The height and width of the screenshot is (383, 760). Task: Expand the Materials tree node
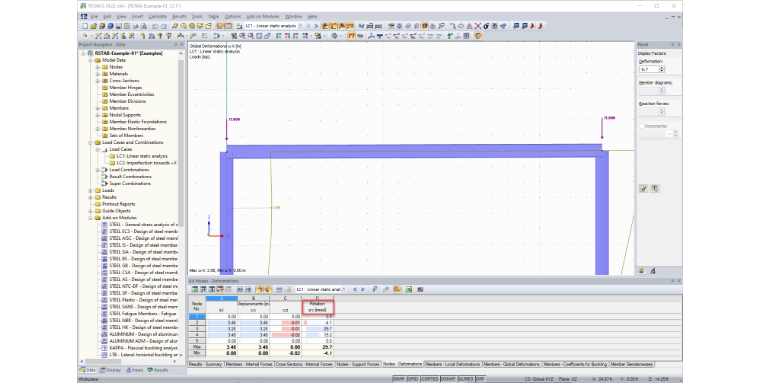click(97, 74)
